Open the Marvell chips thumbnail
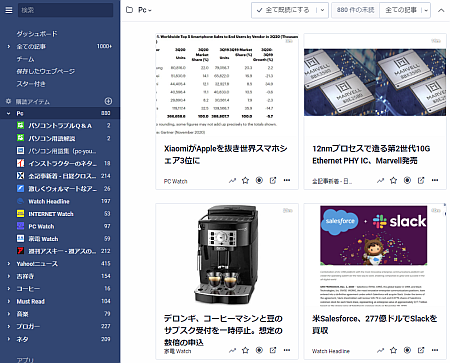This screenshot has width=450, height=363. (x=375, y=82)
